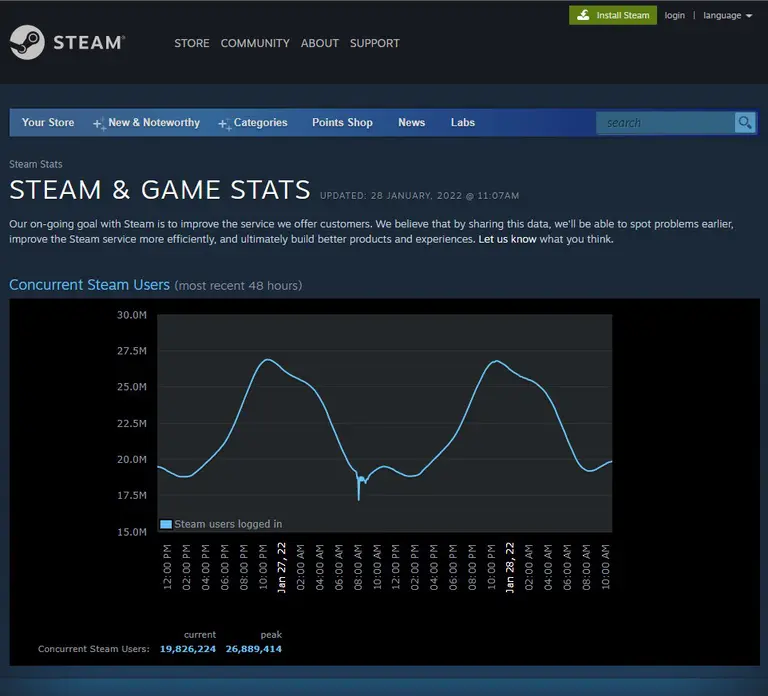Open the Your Store tab
The image size is (768, 696).
click(48, 122)
